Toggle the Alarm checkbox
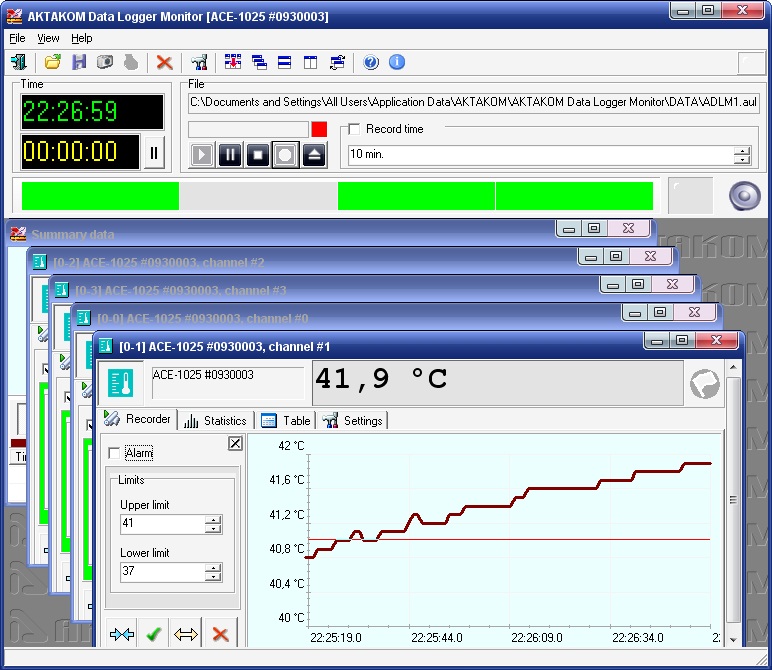Image resolution: width=772 pixels, height=670 pixels. pos(114,453)
